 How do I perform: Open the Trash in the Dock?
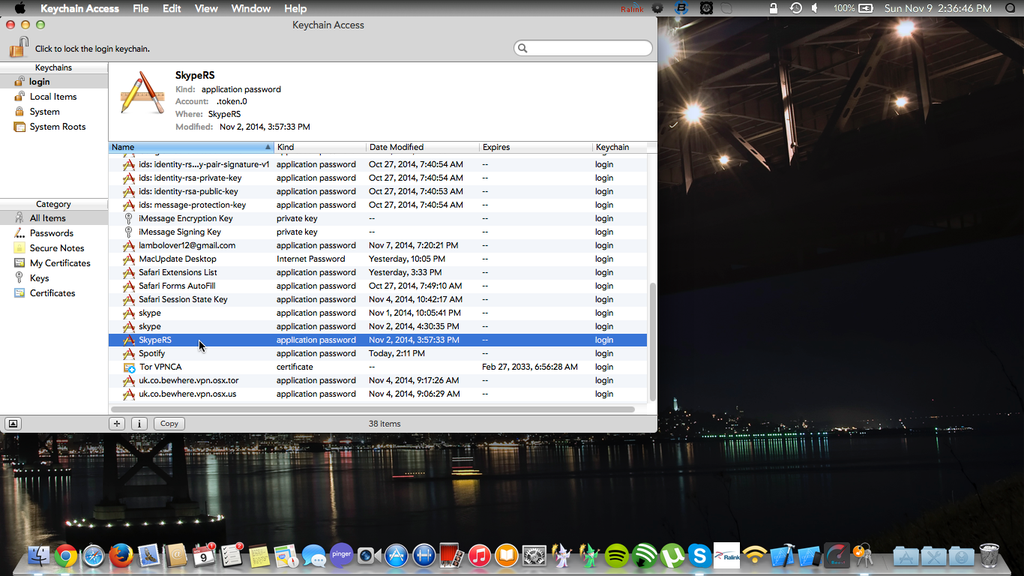click(x=989, y=556)
